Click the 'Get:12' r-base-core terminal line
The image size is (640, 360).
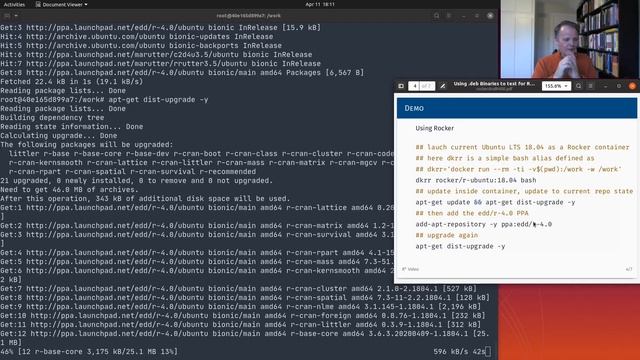(x=245, y=333)
